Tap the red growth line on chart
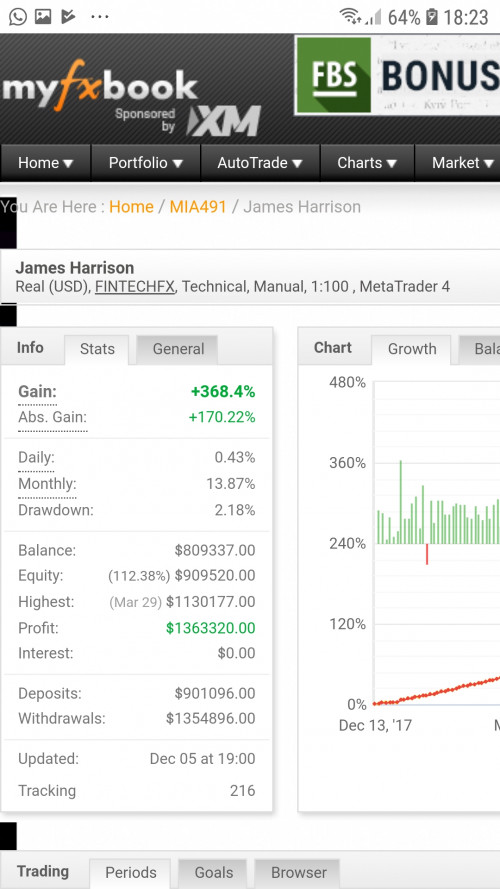 pos(437,692)
